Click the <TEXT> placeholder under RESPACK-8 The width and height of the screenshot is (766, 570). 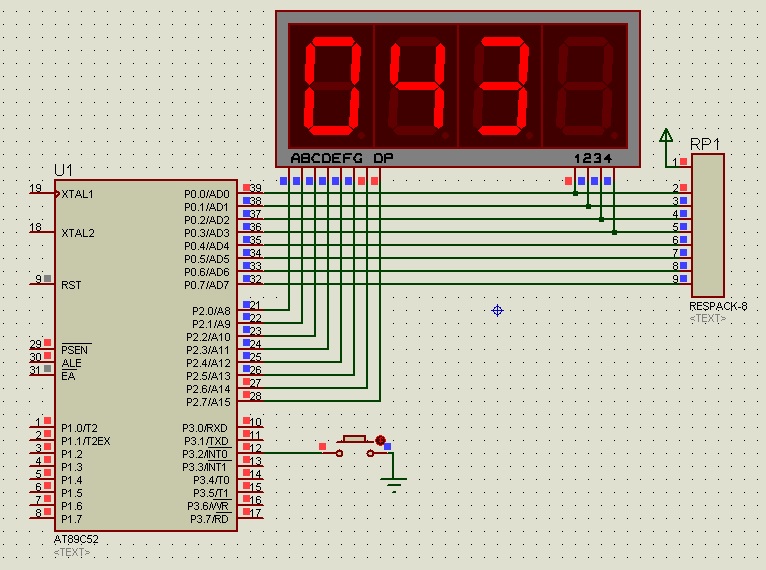pos(708,318)
